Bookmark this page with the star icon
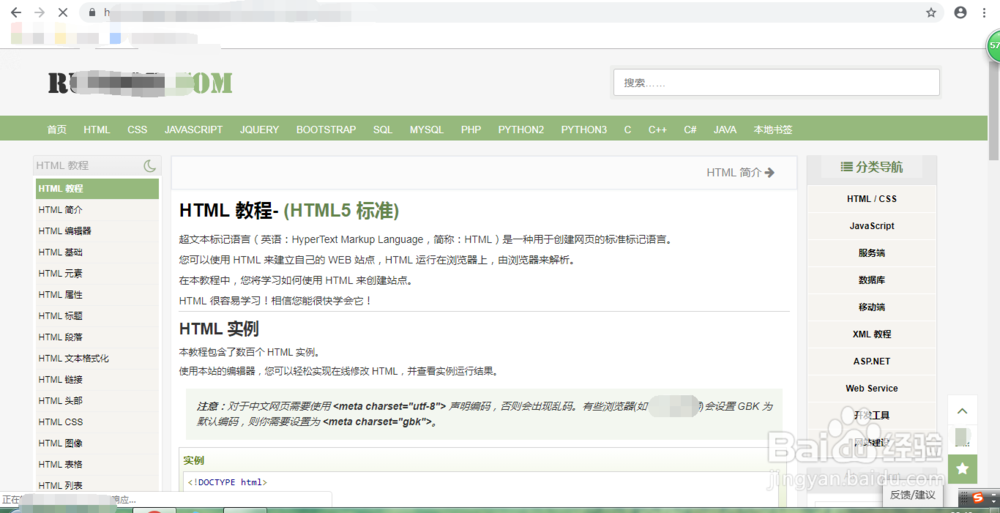The height and width of the screenshot is (513, 1000). click(x=931, y=12)
